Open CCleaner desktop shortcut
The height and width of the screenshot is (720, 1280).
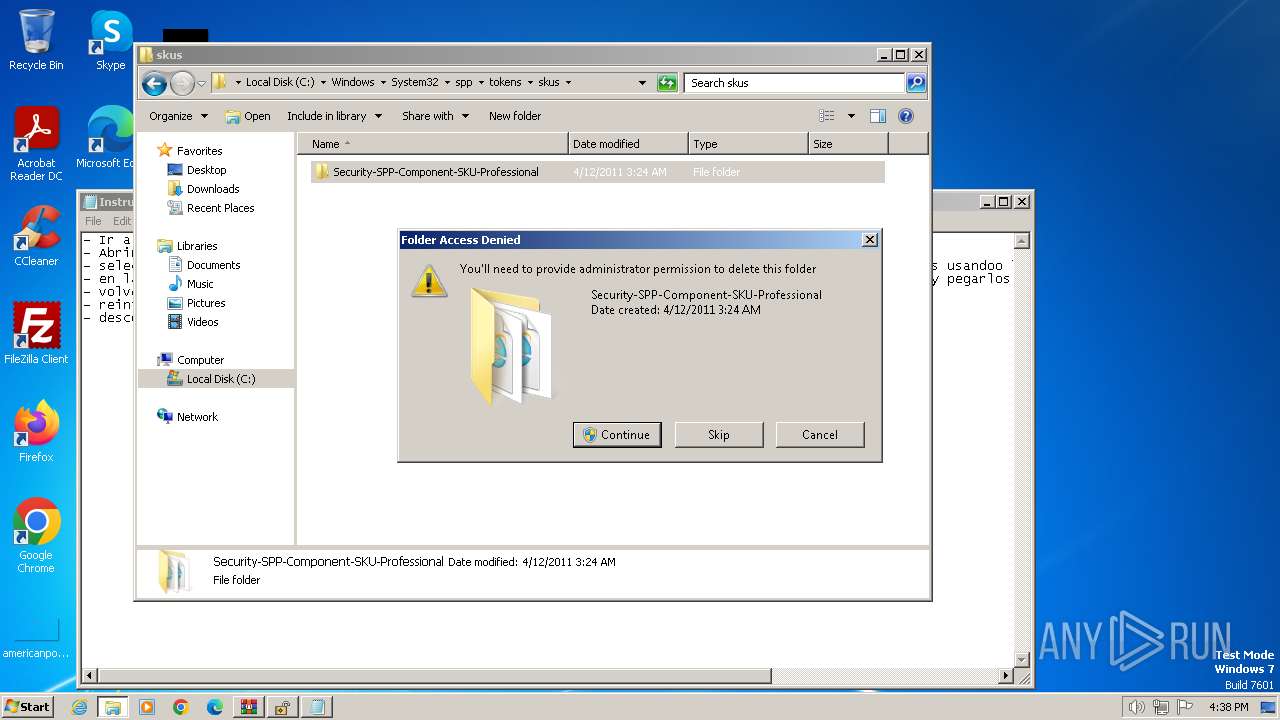36,237
